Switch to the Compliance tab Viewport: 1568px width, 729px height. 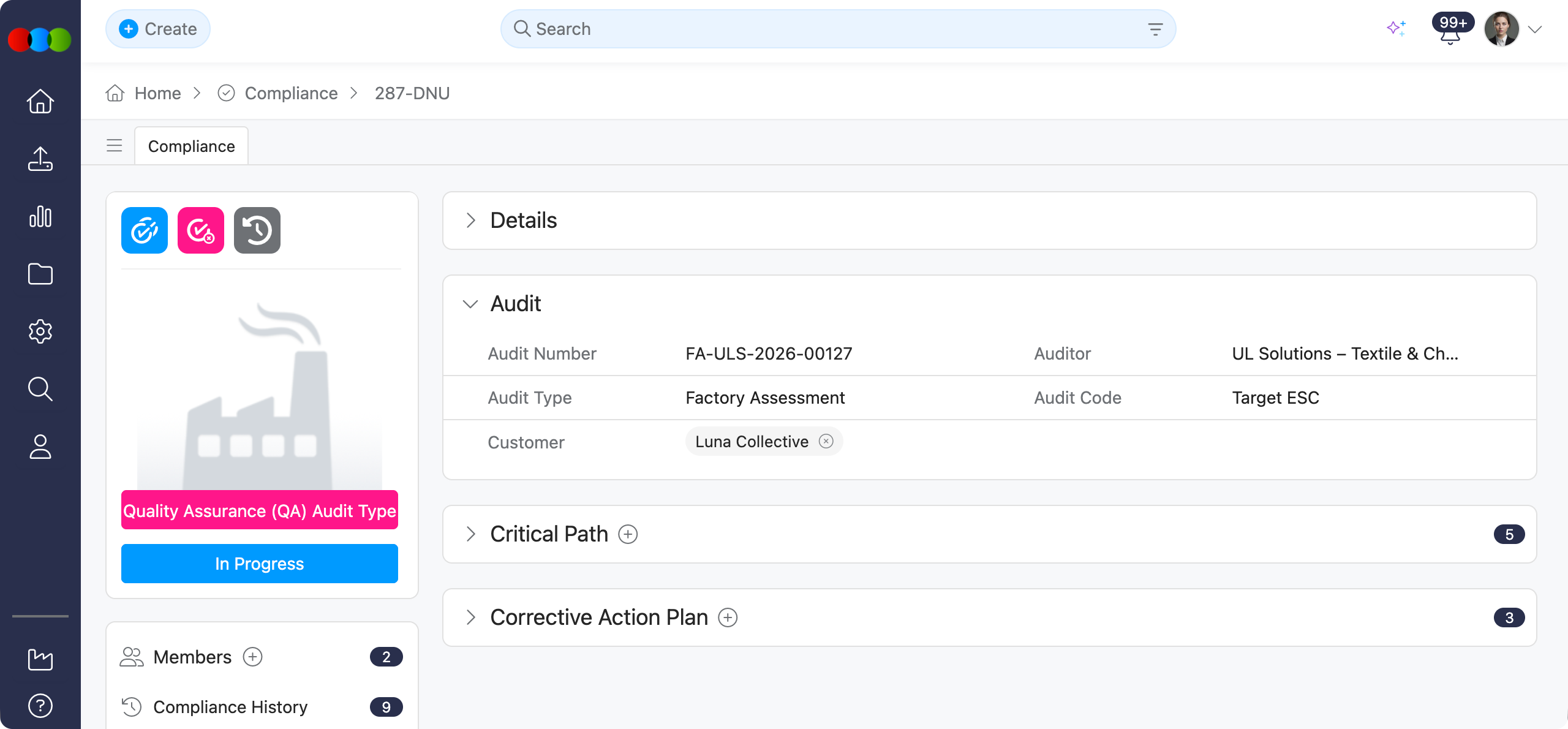tap(191, 146)
